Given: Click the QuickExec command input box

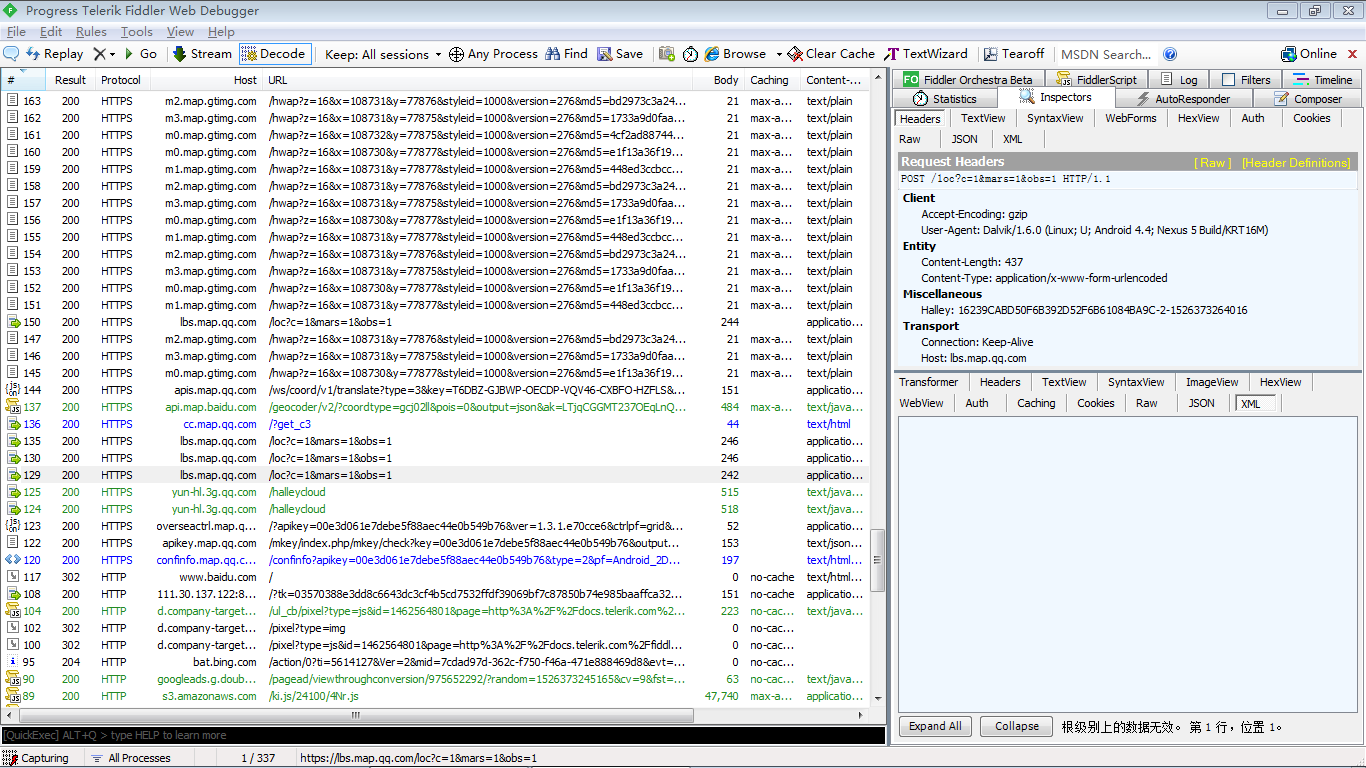Looking at the screenshot, I should coord(440,735).
